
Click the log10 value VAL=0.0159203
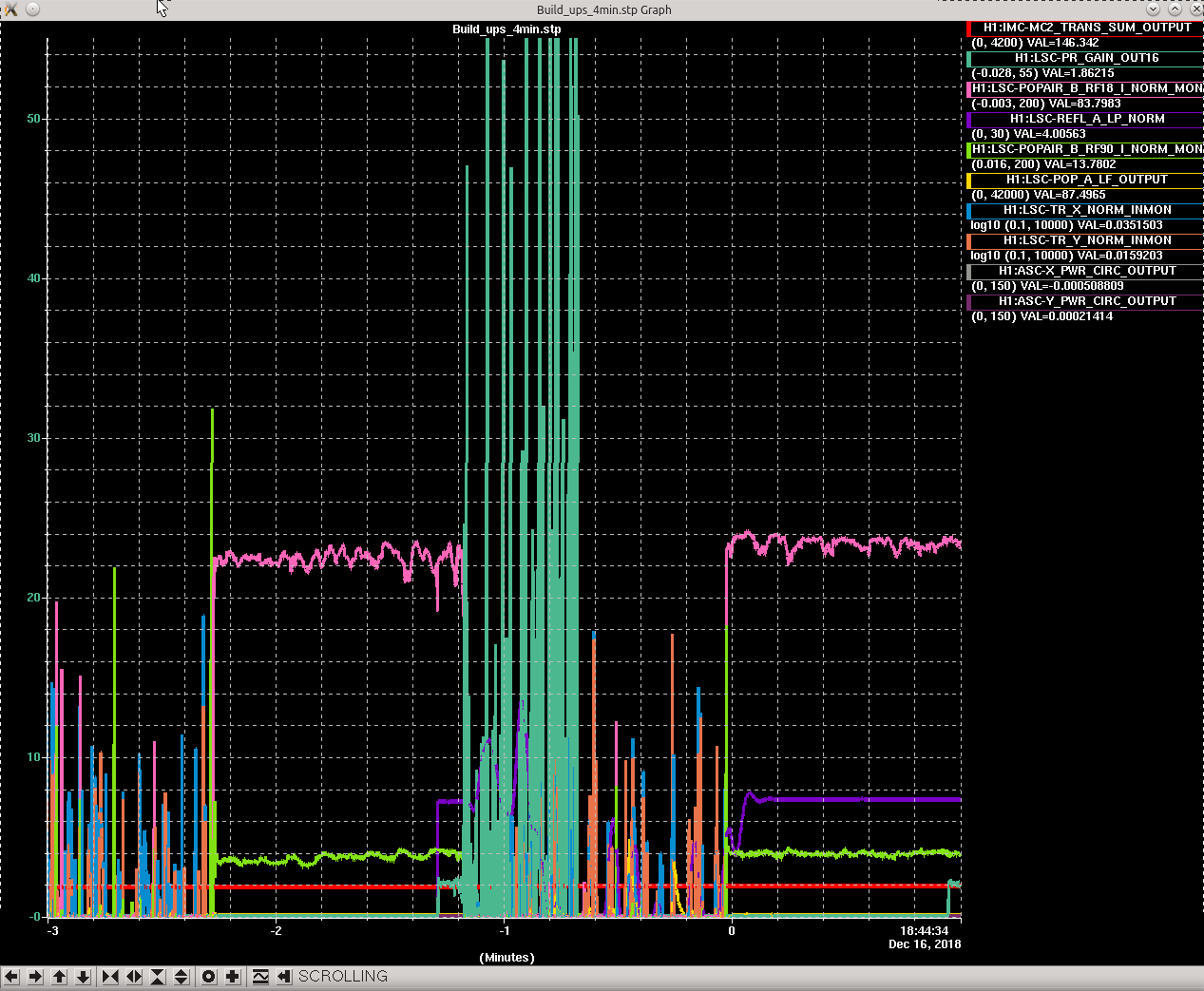(x=1119, y=256)
